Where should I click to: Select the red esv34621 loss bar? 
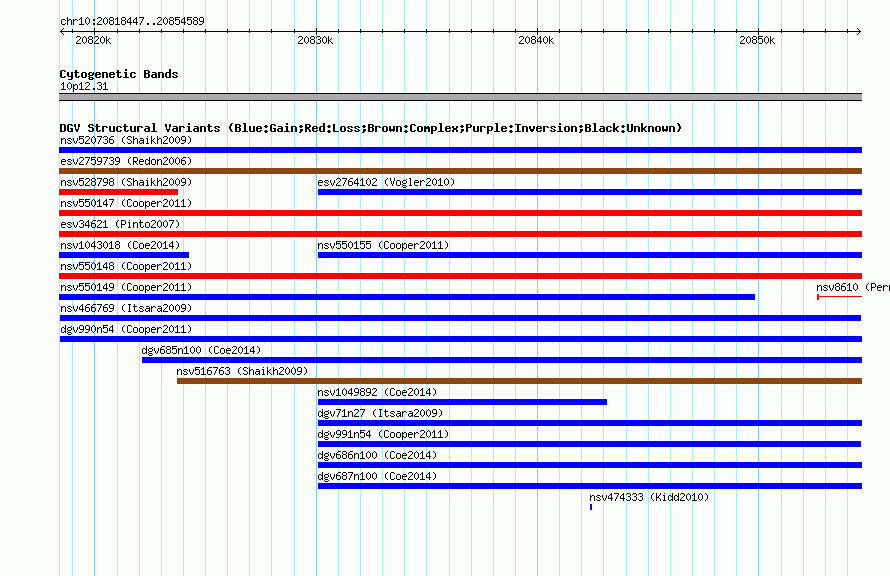pyautogui.click(x=460, y=234)
